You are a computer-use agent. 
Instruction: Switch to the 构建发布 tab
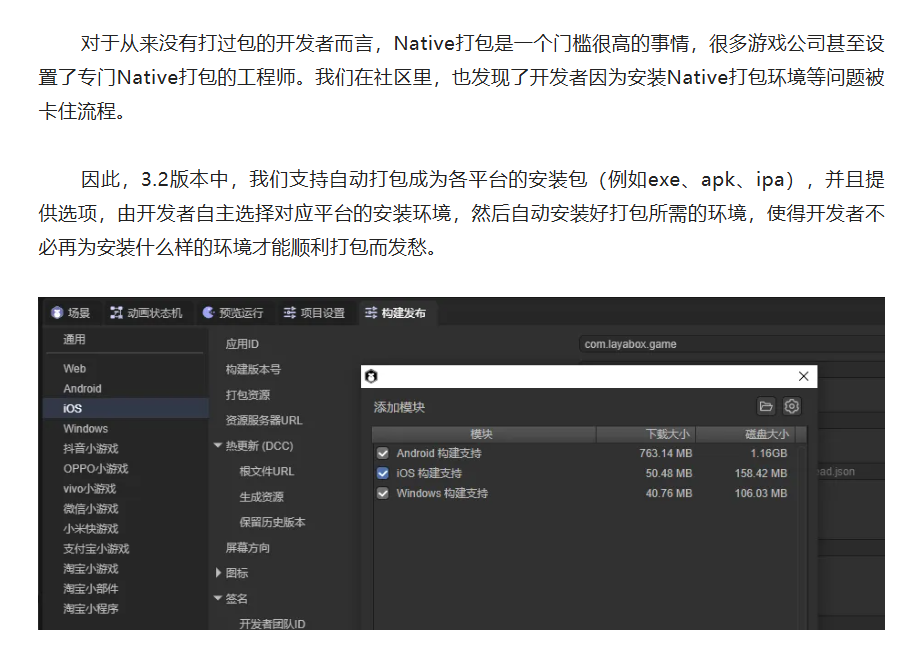(x=396, y=313)
